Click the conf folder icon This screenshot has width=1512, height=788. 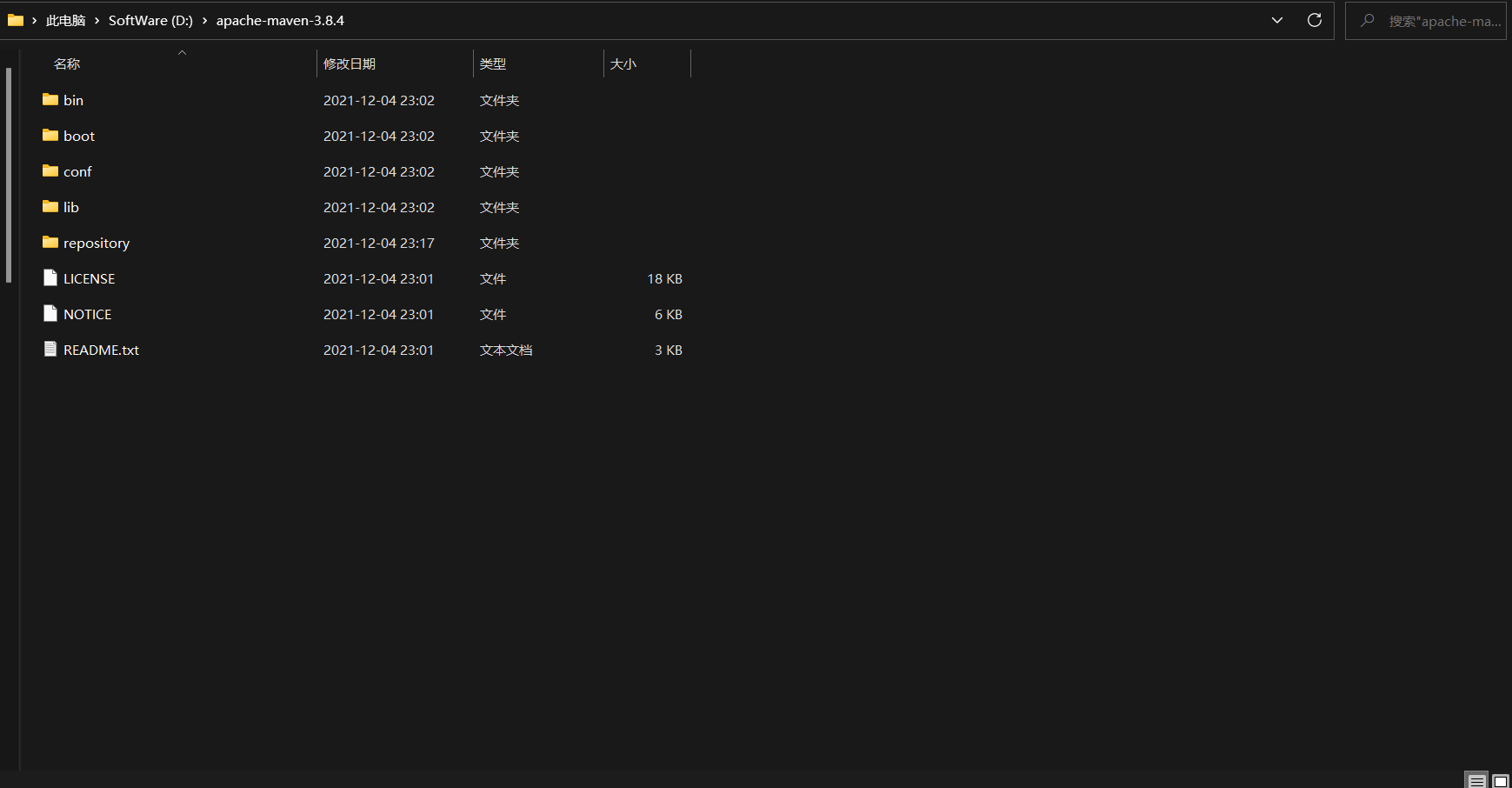50,171
